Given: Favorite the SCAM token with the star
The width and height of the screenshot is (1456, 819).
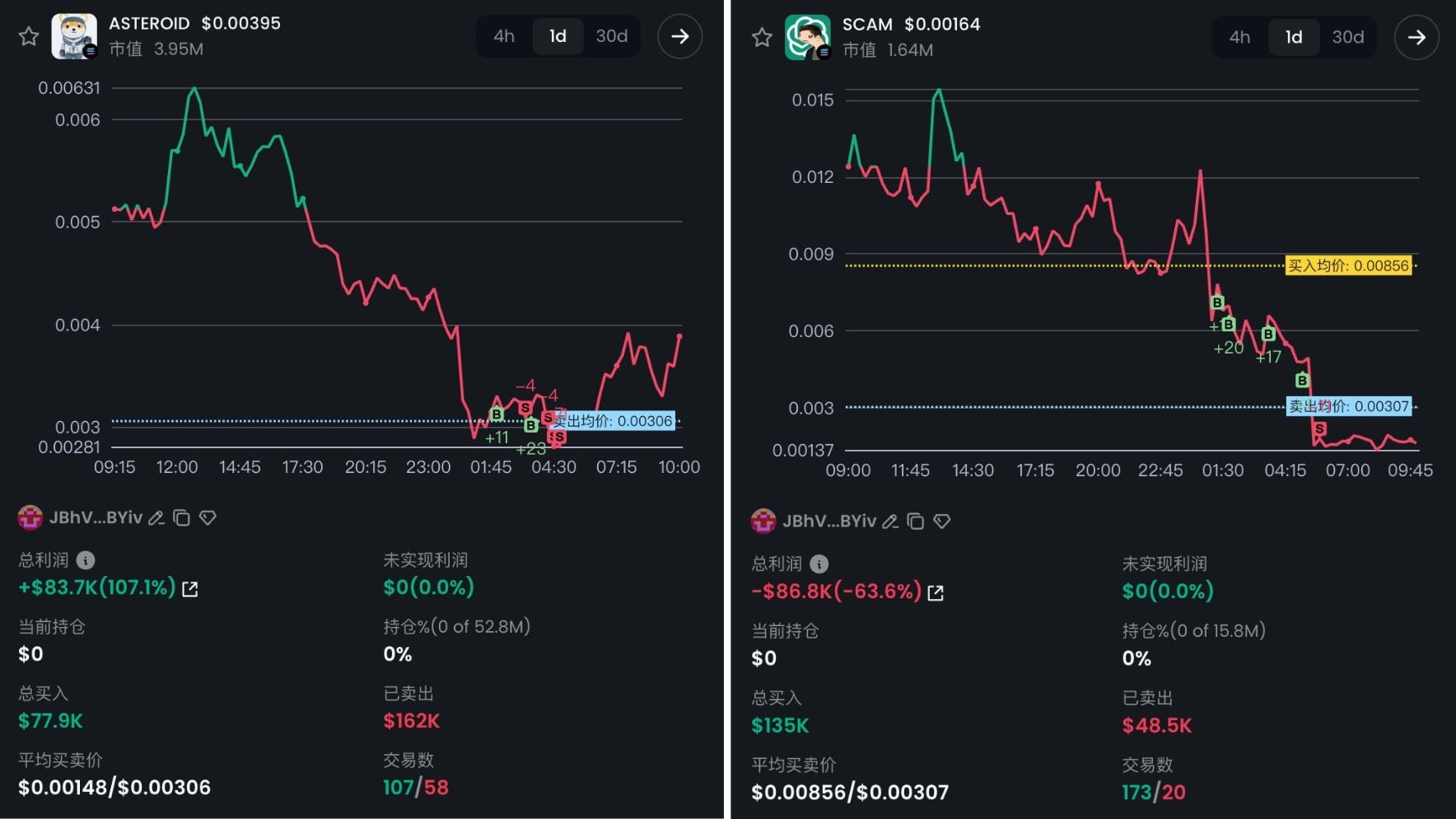Looking at the screenshot, I should [762, 37].
